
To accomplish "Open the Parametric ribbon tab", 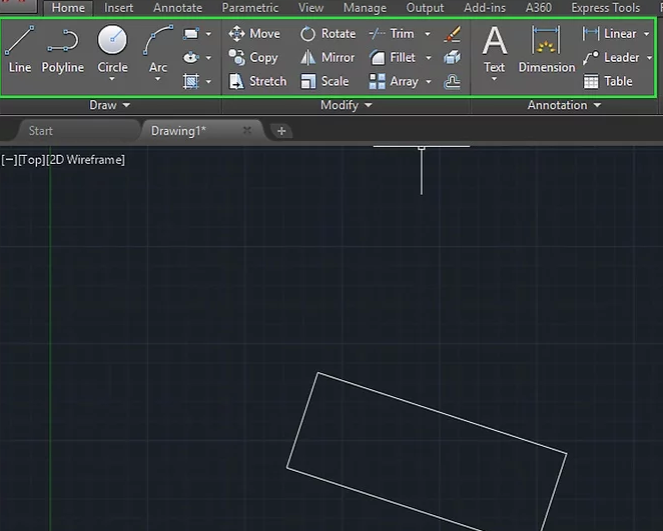I will tap(250, 8).
